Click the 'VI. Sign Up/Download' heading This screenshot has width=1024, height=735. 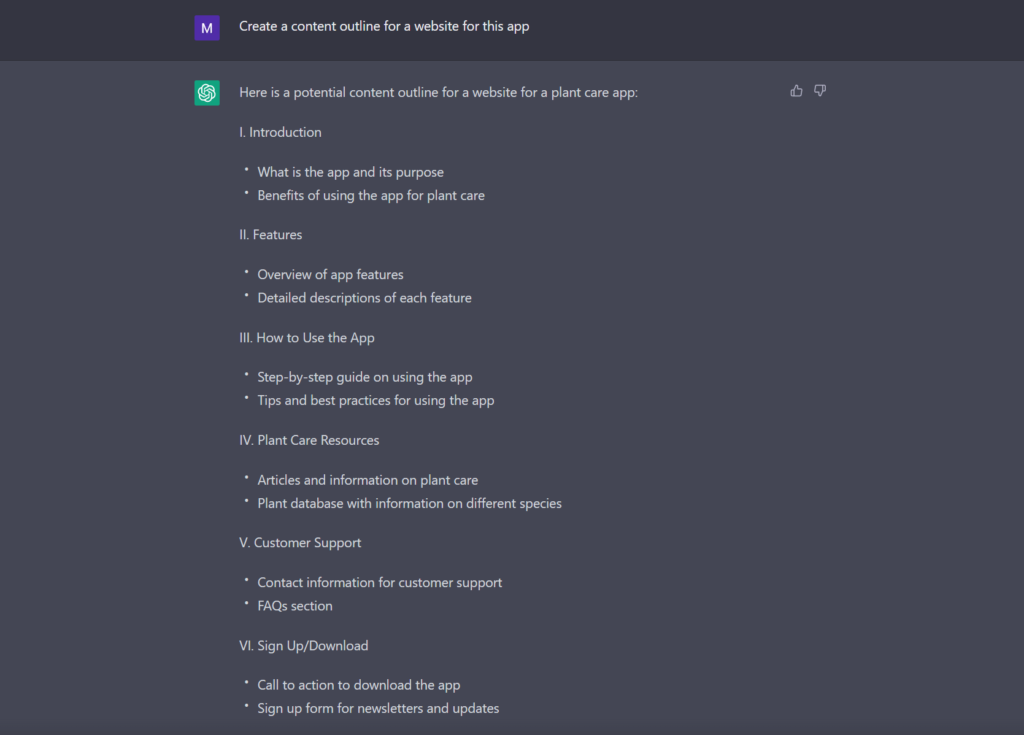(303, 646)
